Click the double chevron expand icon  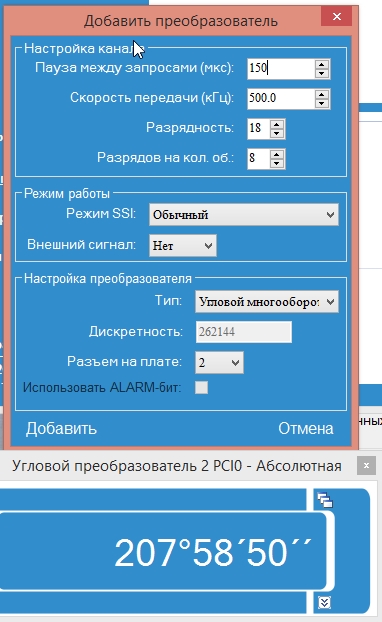(x=324, y=603)
